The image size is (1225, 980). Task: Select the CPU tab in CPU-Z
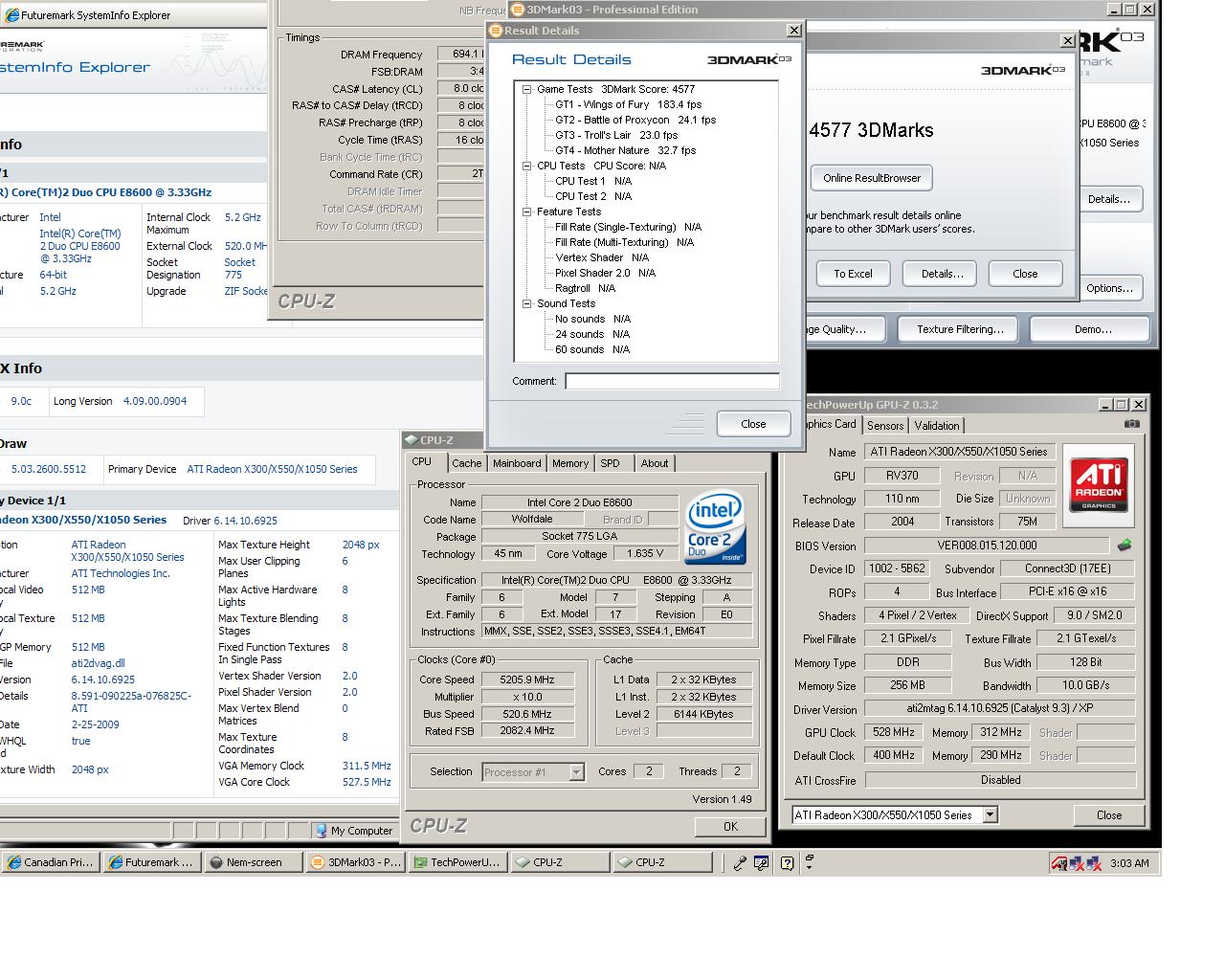click(422, 461)
